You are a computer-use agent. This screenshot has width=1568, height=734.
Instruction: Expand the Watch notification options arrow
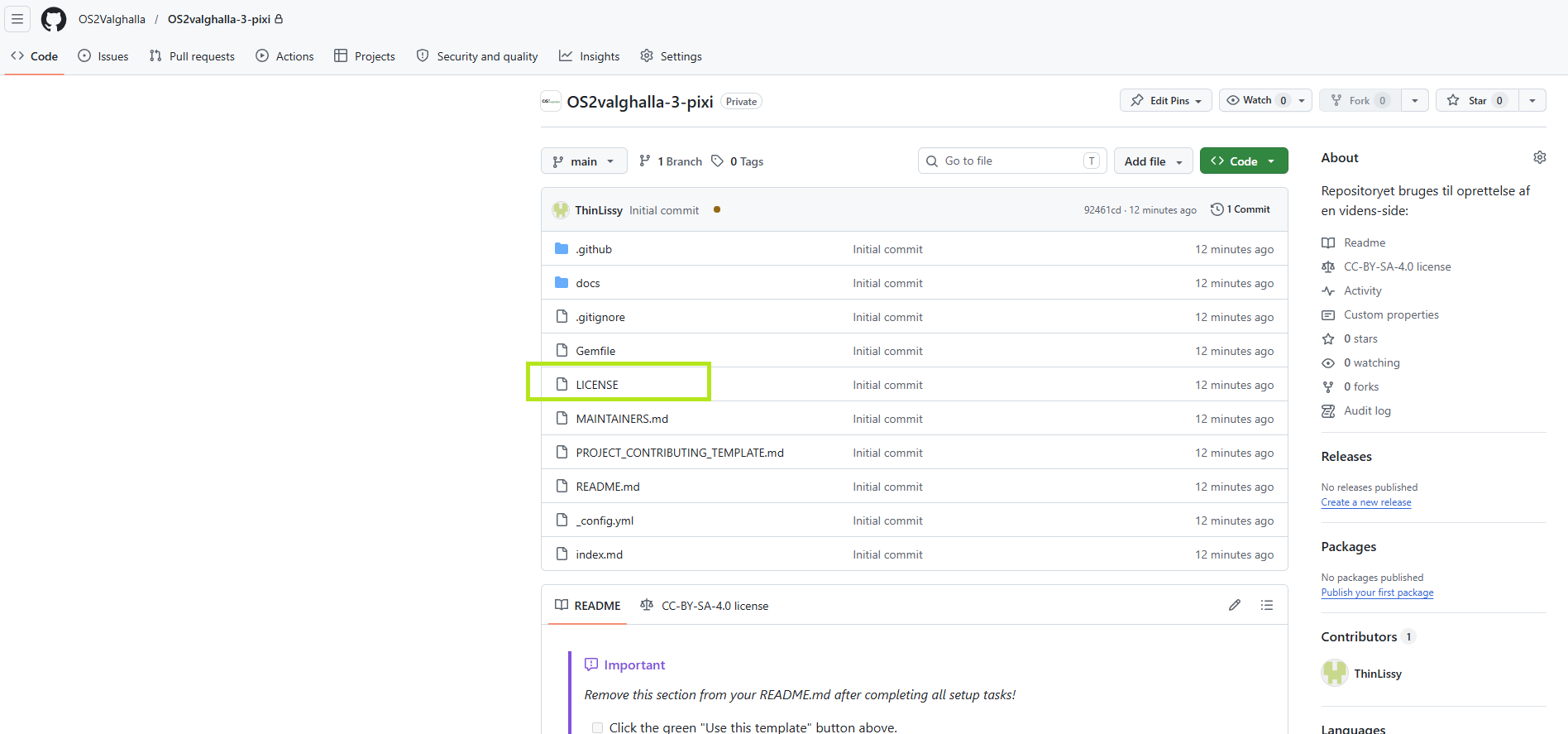[1302, 100]
